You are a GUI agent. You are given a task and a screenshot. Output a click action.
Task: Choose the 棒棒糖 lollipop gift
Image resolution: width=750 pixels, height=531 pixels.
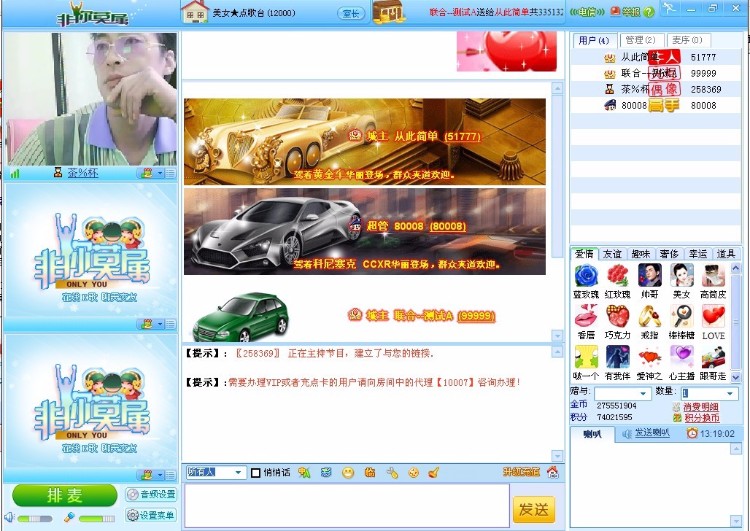682,317
